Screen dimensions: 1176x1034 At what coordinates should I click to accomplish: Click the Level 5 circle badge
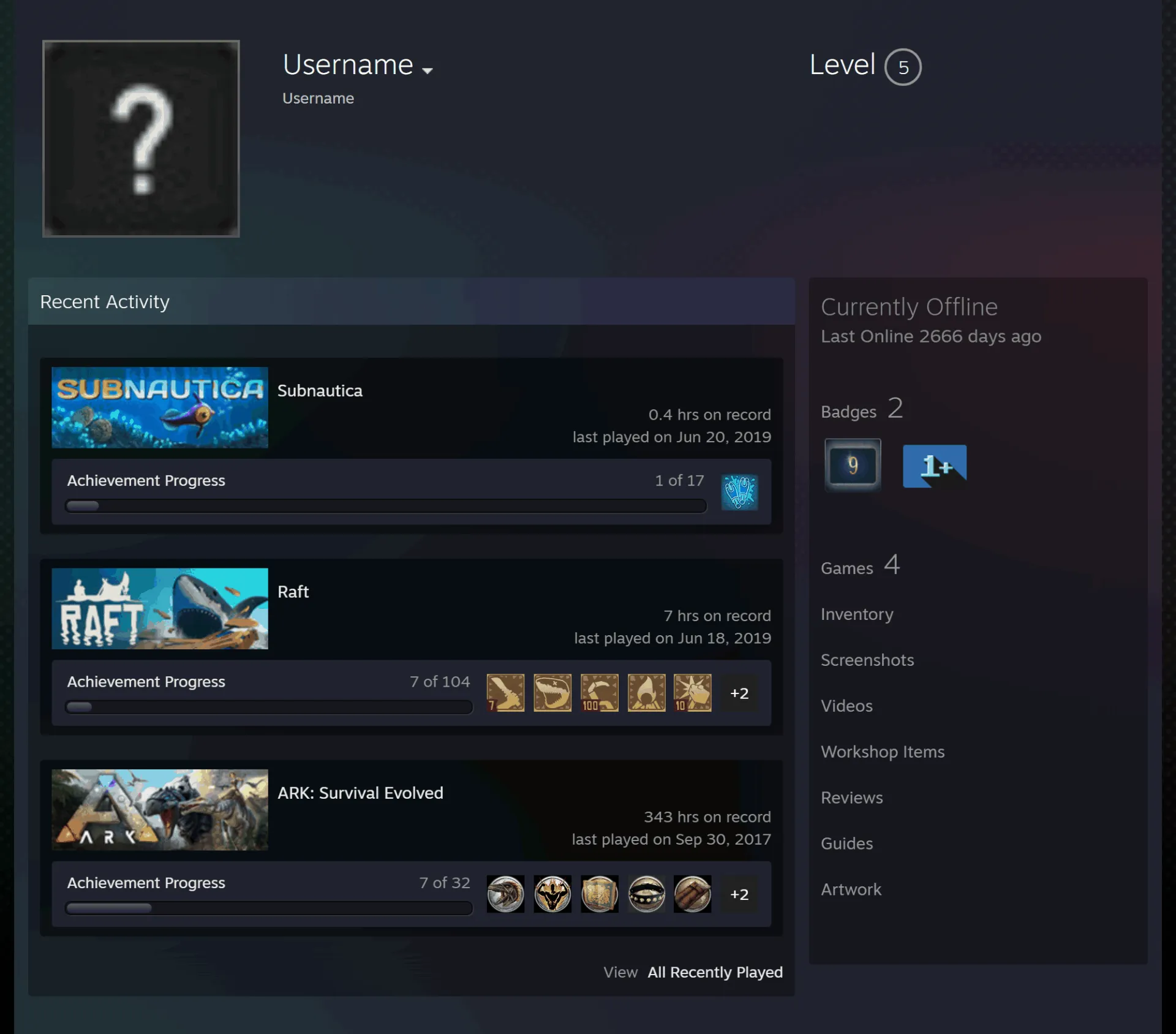(903, 67)
